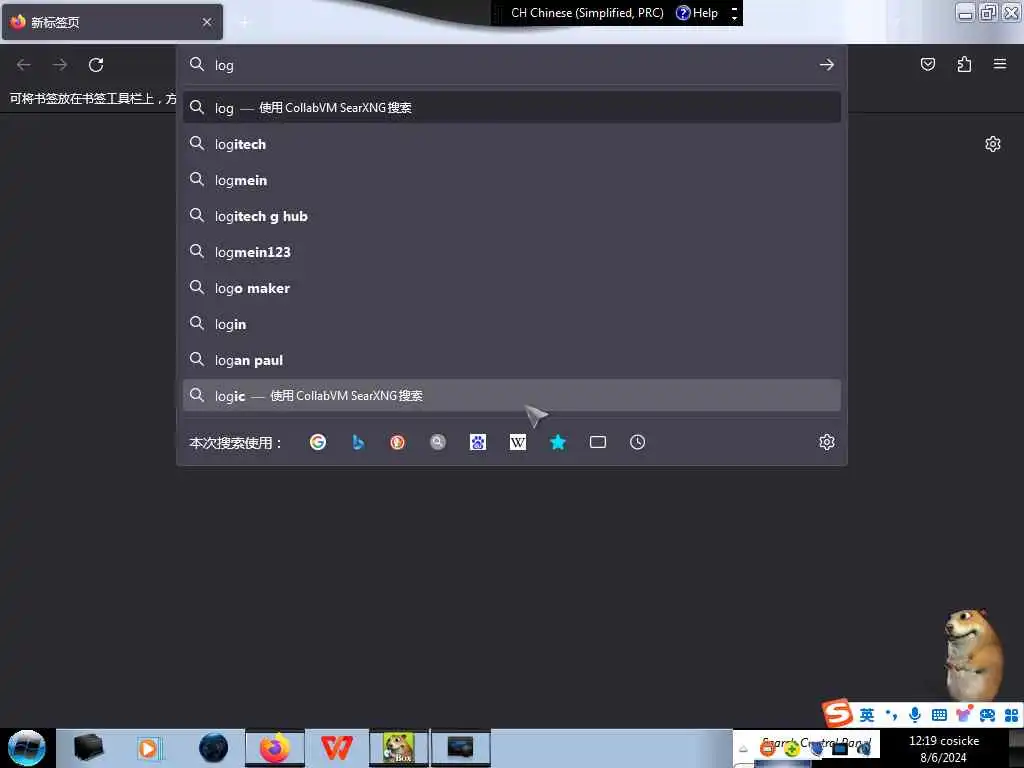The height and width of the screenshot is (768, 1024).
Task: Open the Pocket save button
Action: tap(927, 64)
